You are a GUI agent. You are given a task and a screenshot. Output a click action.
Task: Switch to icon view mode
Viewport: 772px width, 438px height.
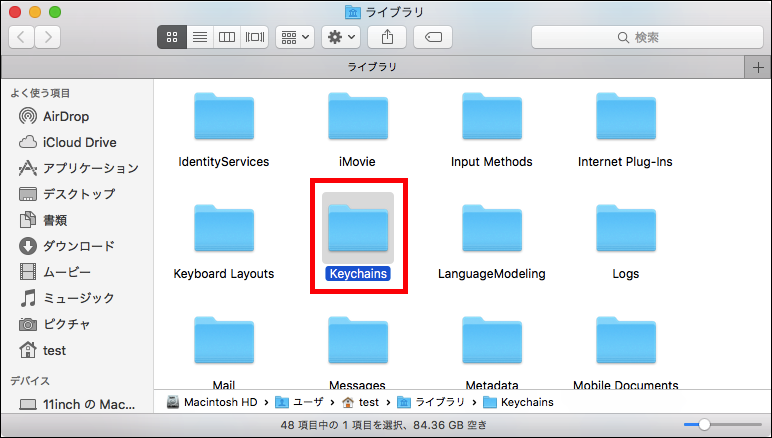point(172,37)
